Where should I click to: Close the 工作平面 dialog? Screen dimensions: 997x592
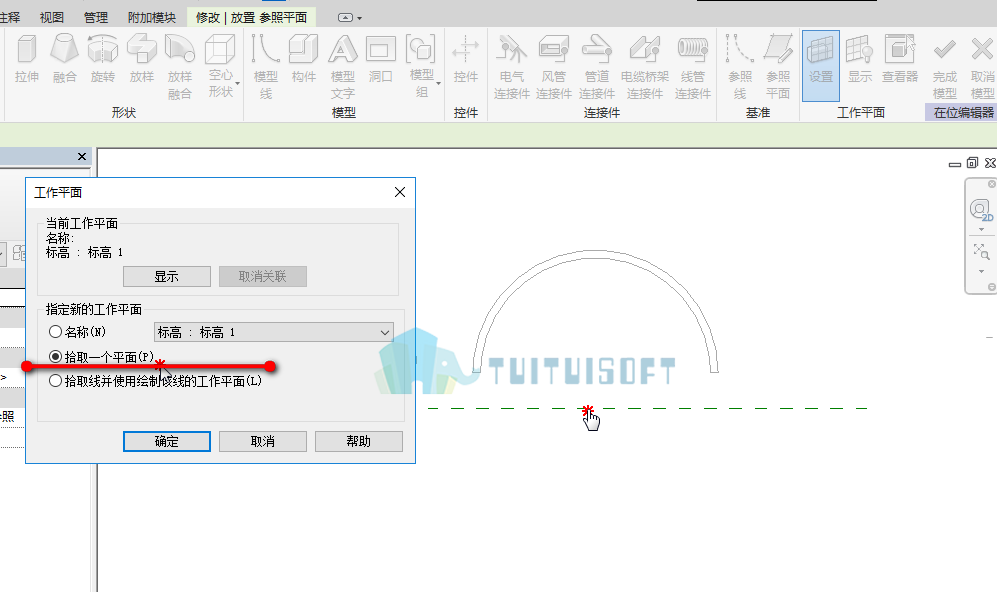point(400,192)
